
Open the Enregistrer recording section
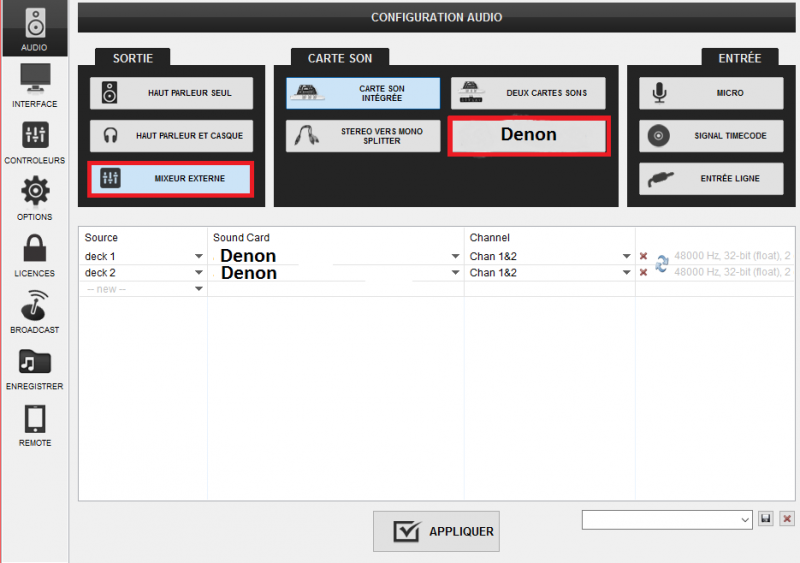[35, 368]
